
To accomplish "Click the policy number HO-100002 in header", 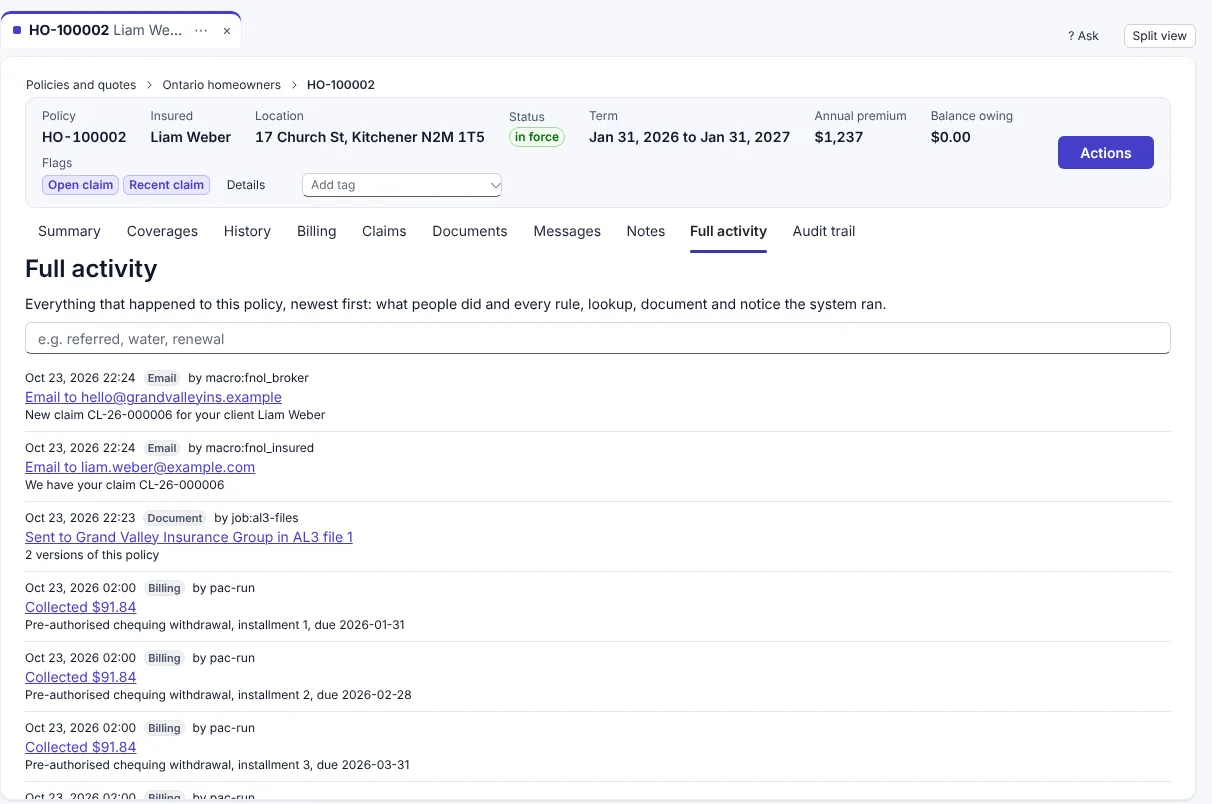I will (x=84, y=137).
